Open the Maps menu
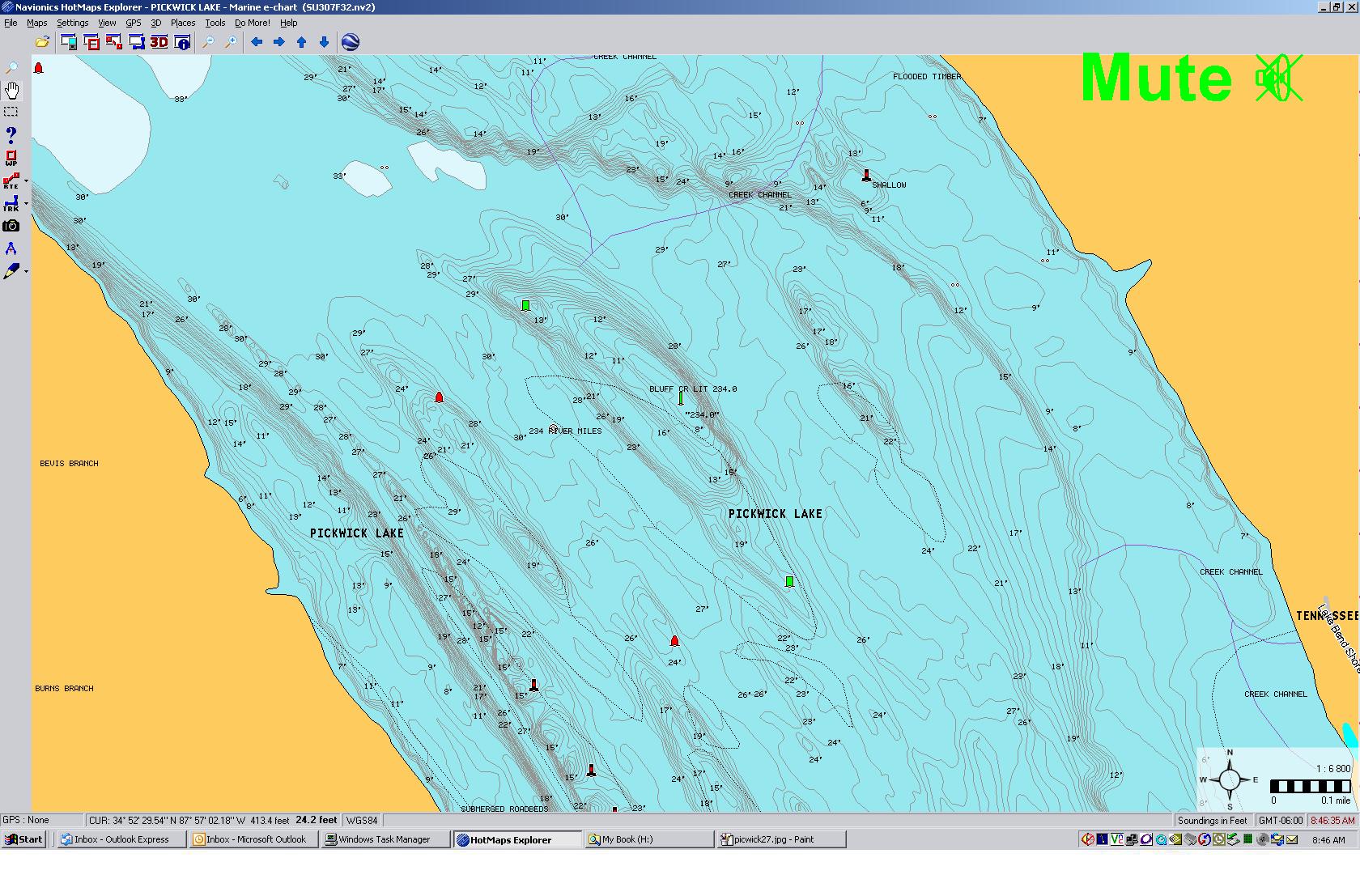Image resolution: width=1360 pixels, height=896 pixels. [37, 23]
